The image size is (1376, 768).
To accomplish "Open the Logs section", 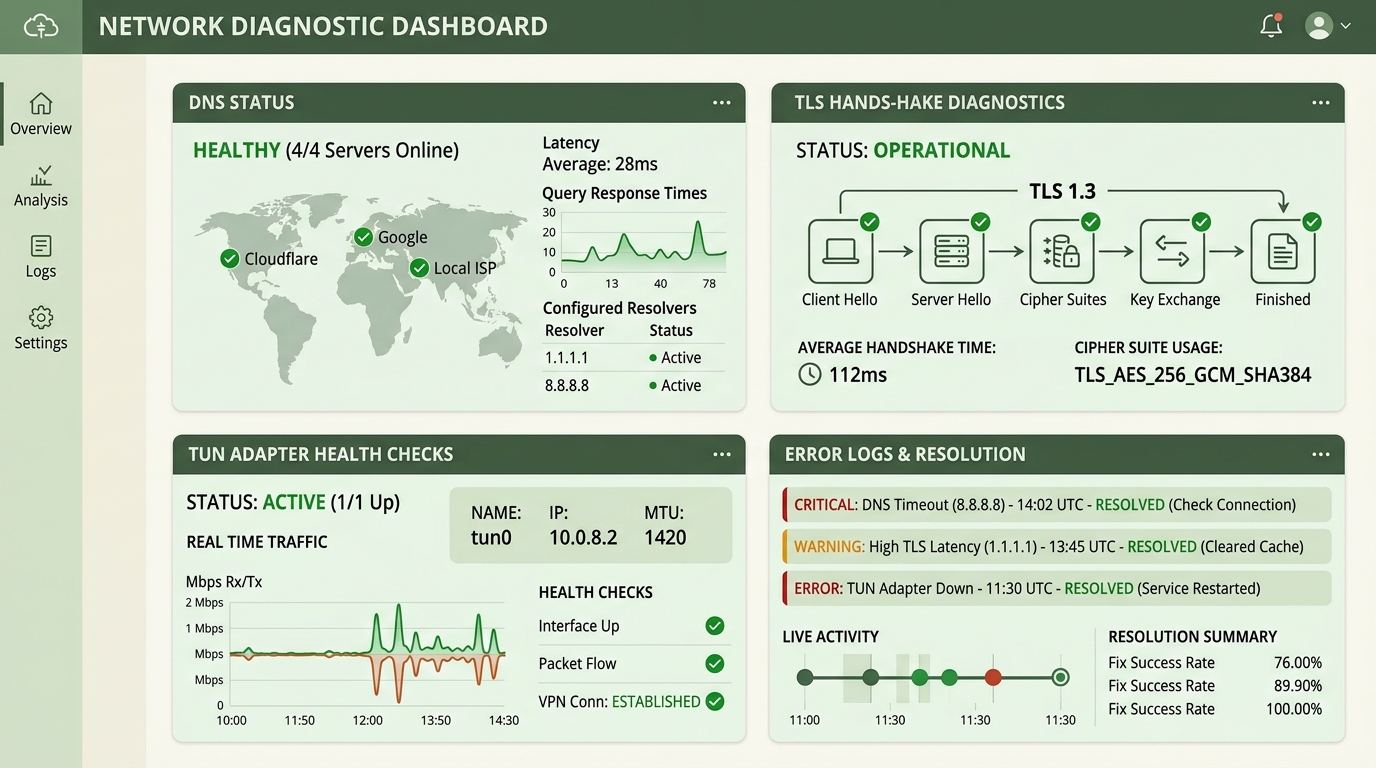I will (41, 257).
